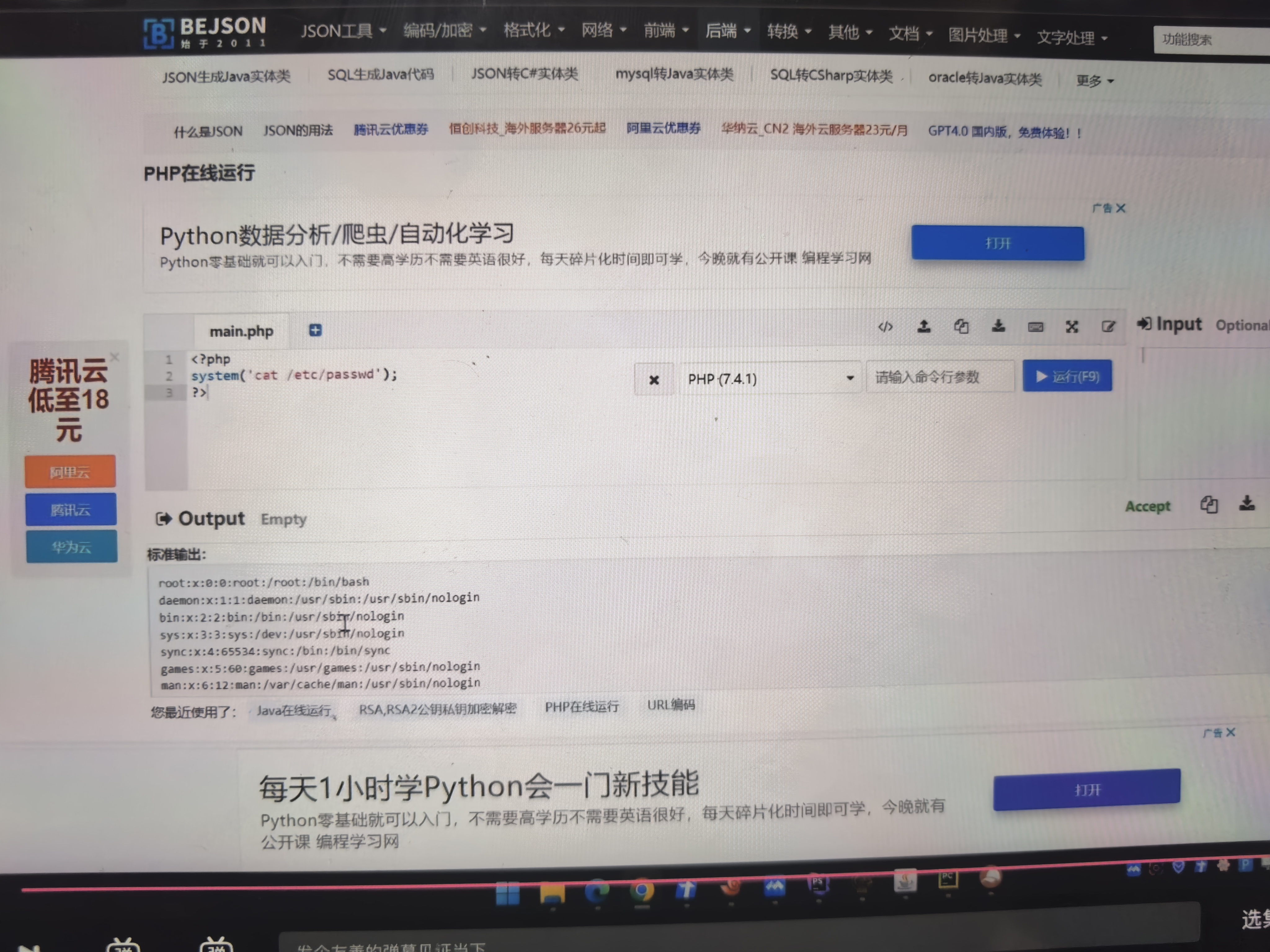
Task: Click the code format icon in editor toolbar
Action: [x=885, y=327]
